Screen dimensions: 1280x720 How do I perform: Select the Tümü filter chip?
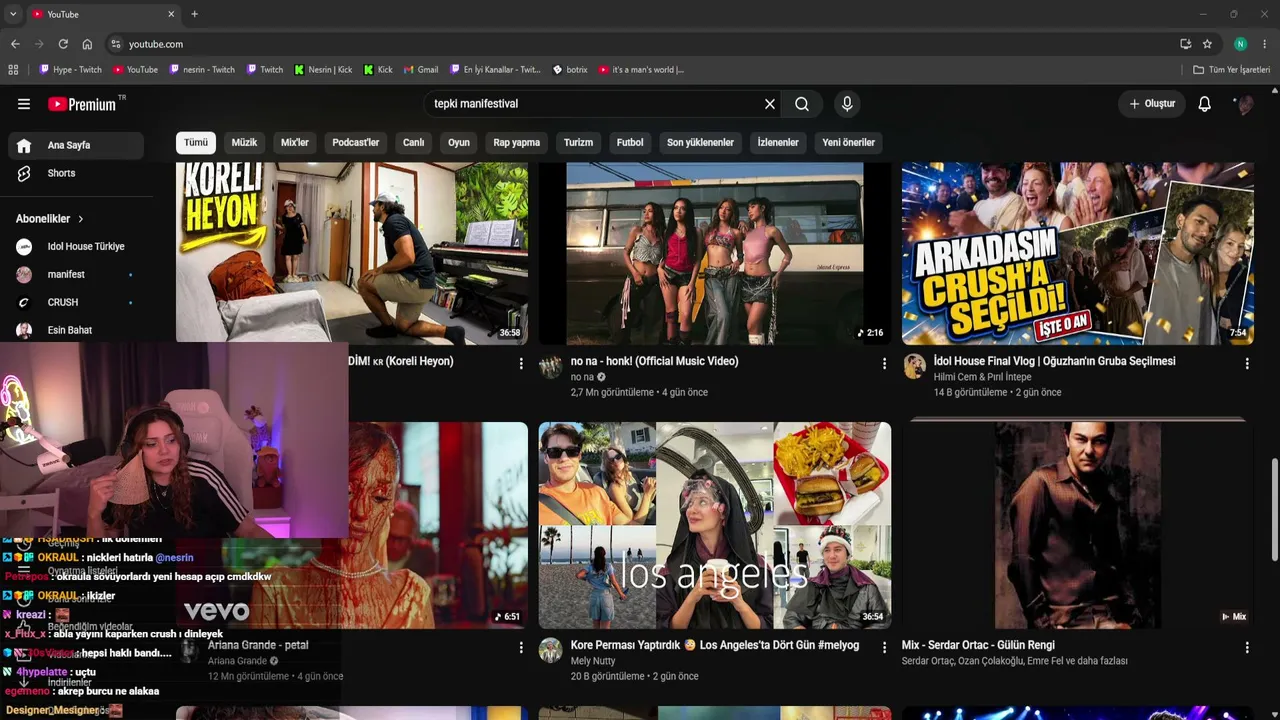click(196, 142)
